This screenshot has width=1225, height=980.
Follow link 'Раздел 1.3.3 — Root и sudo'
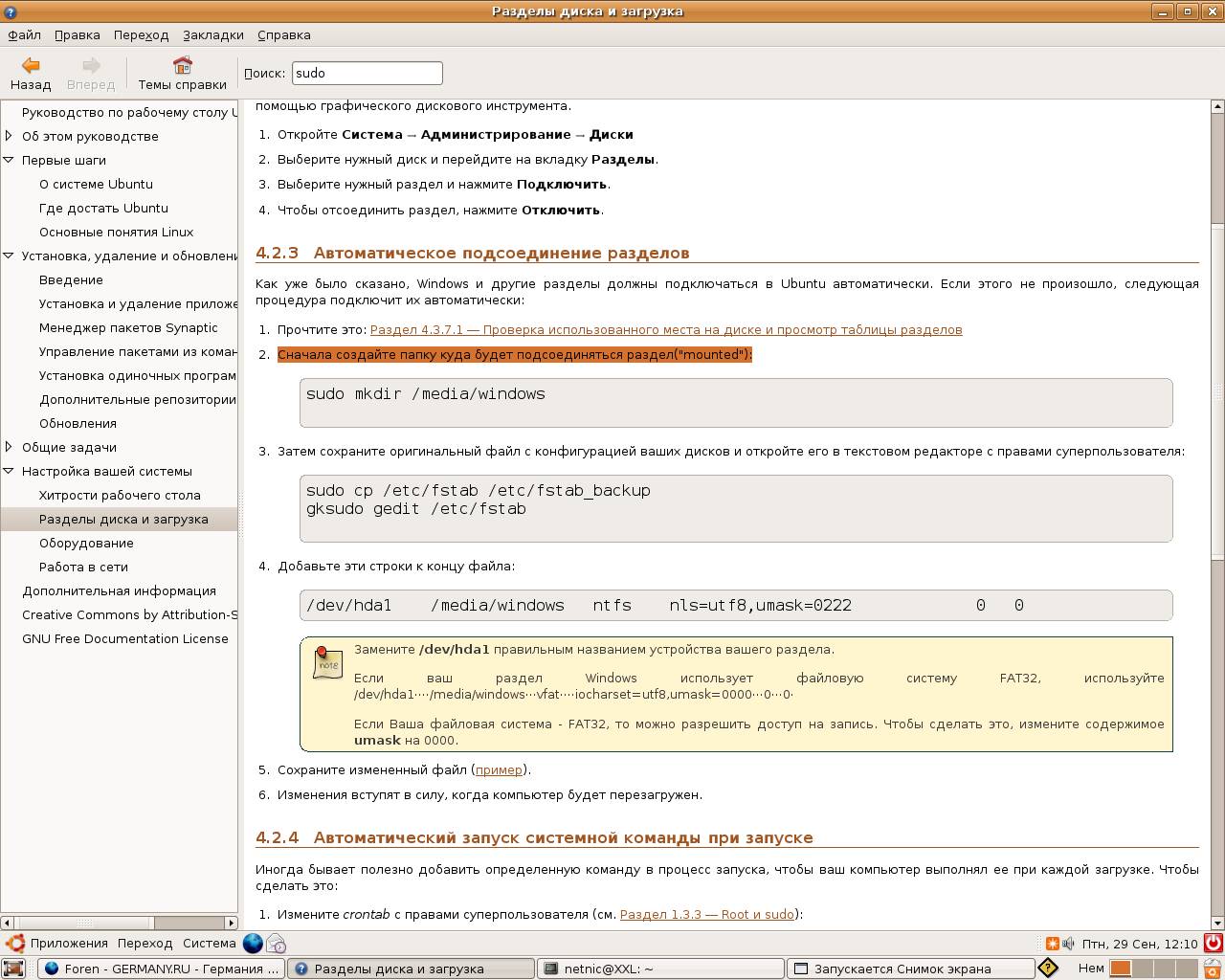tap(707, 914)
